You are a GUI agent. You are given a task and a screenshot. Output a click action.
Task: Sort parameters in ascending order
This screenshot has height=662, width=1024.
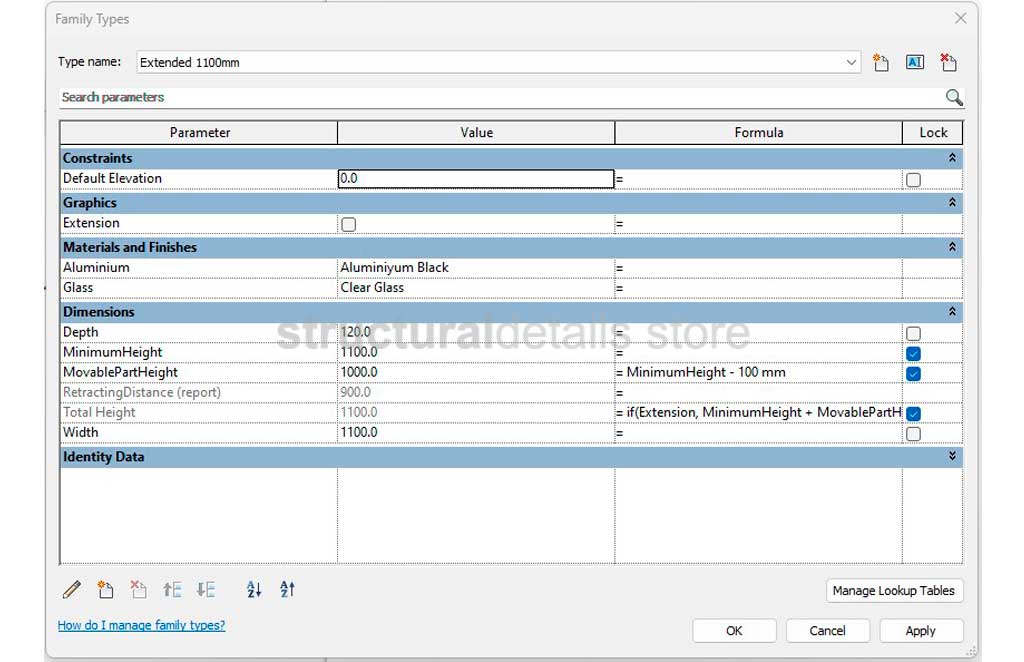coord(254,590)
